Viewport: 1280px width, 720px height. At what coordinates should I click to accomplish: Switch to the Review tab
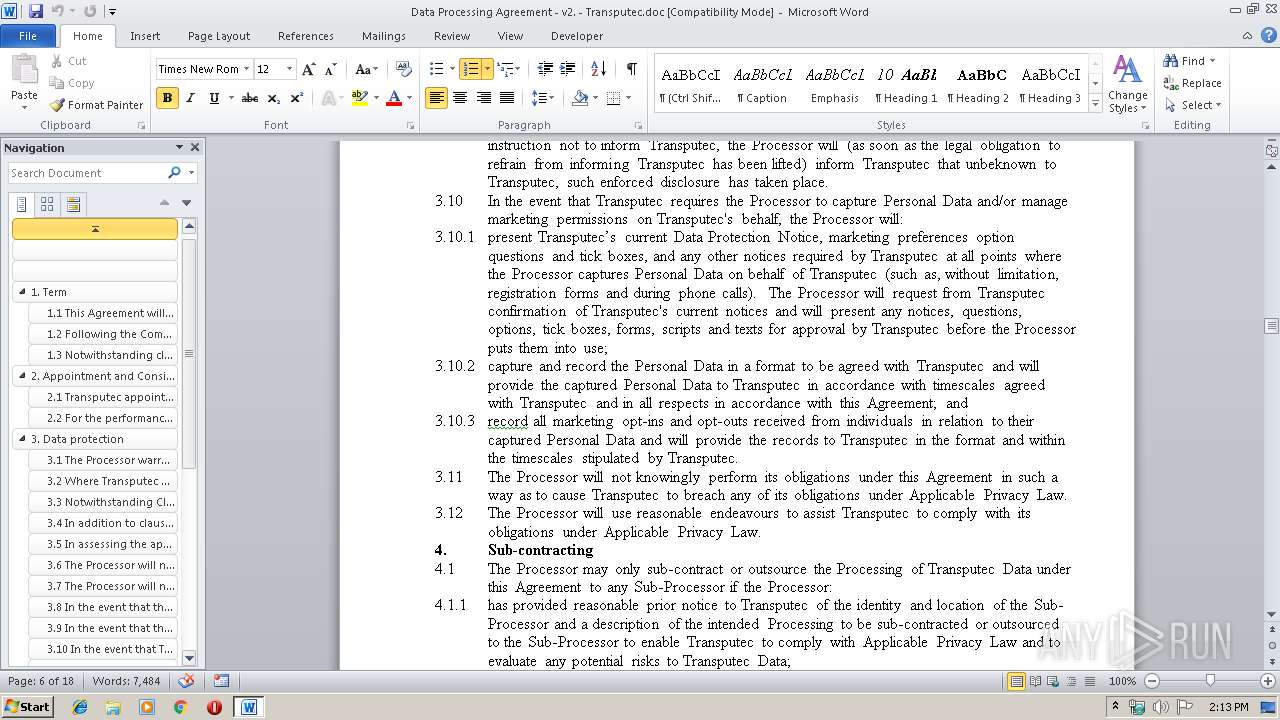click(452, 36)
